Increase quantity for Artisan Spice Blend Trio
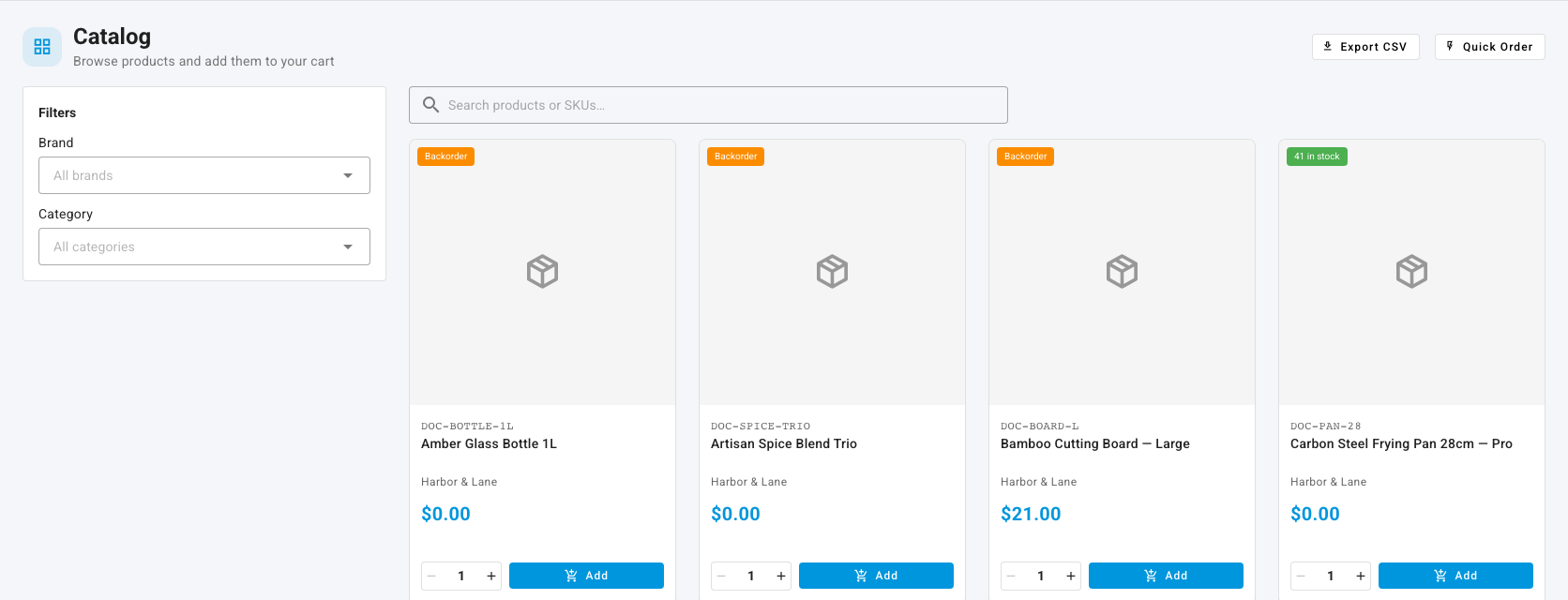 pyautogui.click(x=780, y=576)
